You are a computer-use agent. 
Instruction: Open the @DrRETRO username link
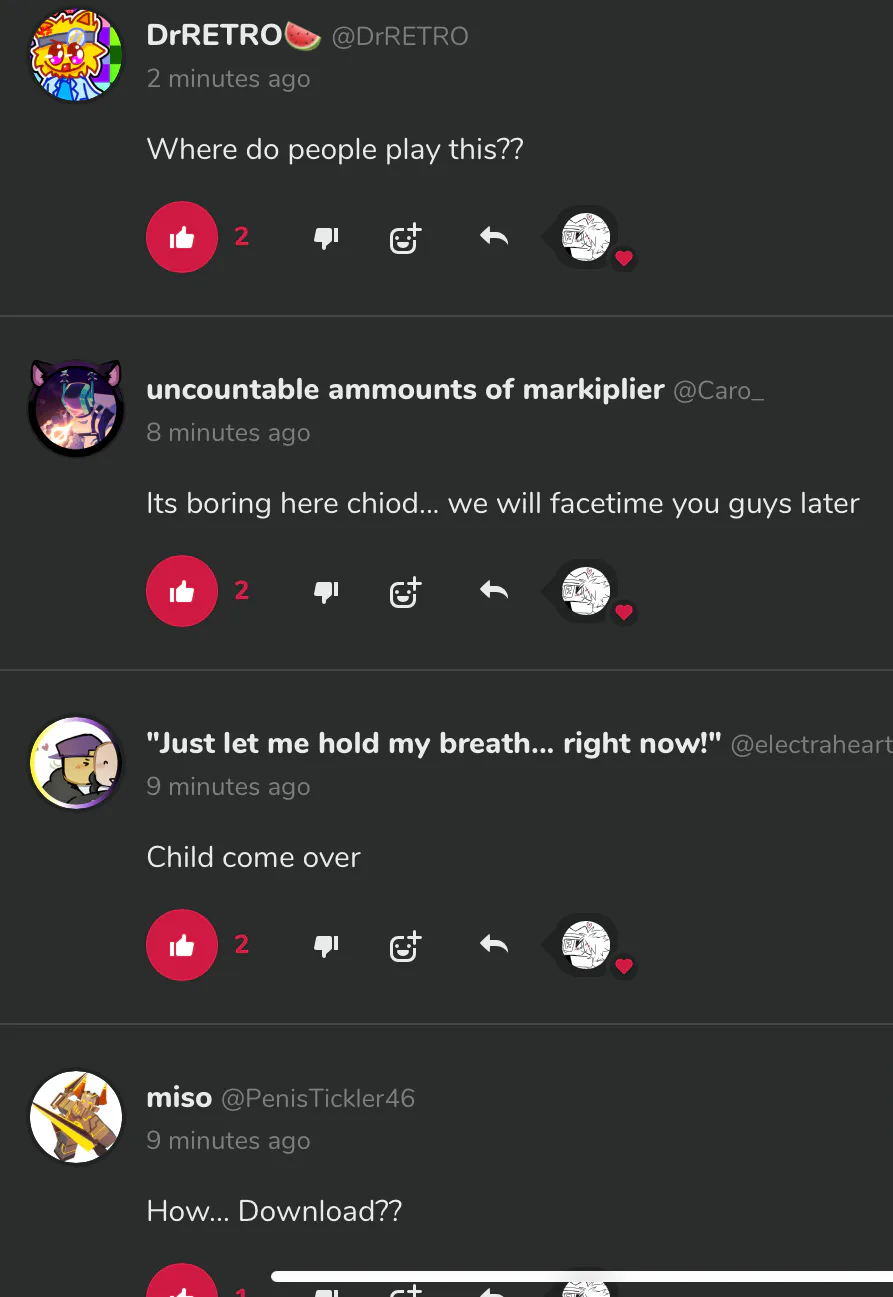(x=400, y=36)
